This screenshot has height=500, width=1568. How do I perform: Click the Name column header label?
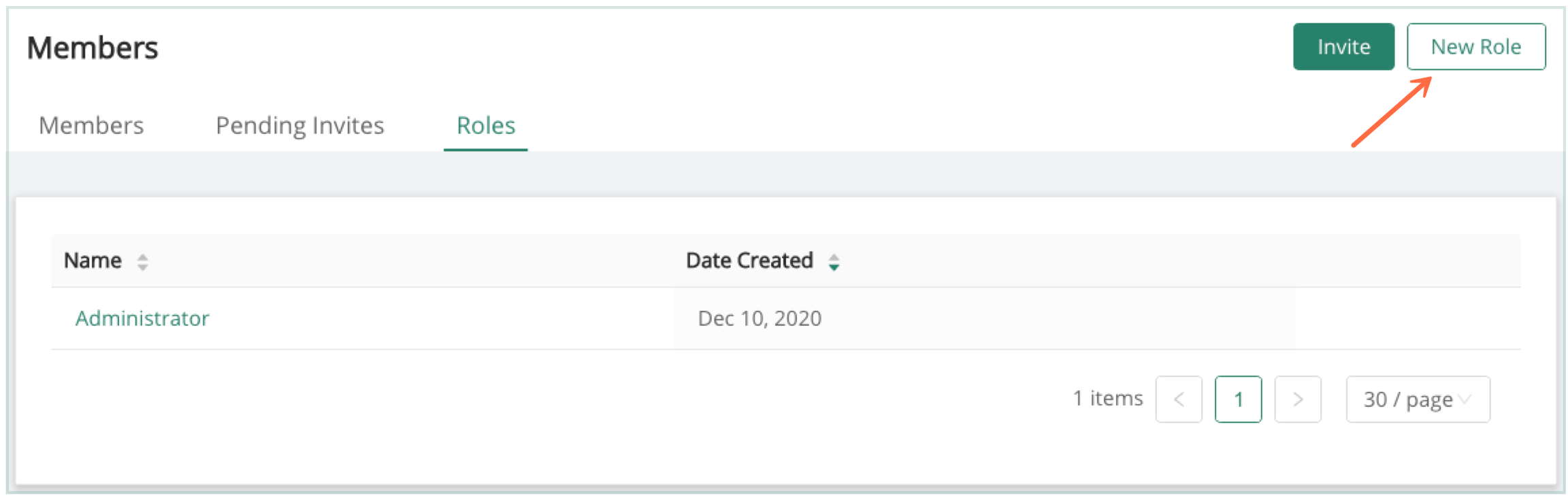coord(93,261)
